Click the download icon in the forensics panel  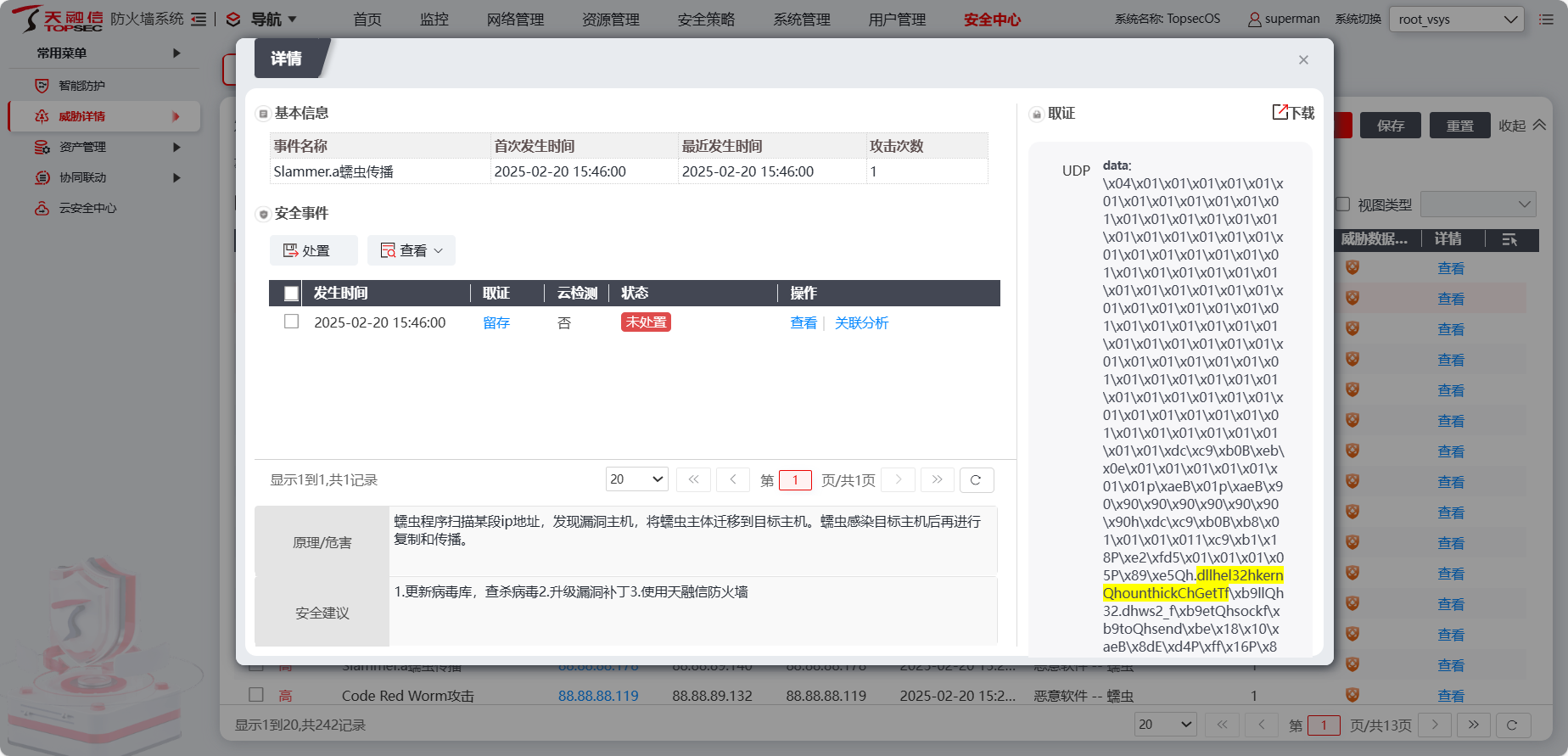point(1280,113)
